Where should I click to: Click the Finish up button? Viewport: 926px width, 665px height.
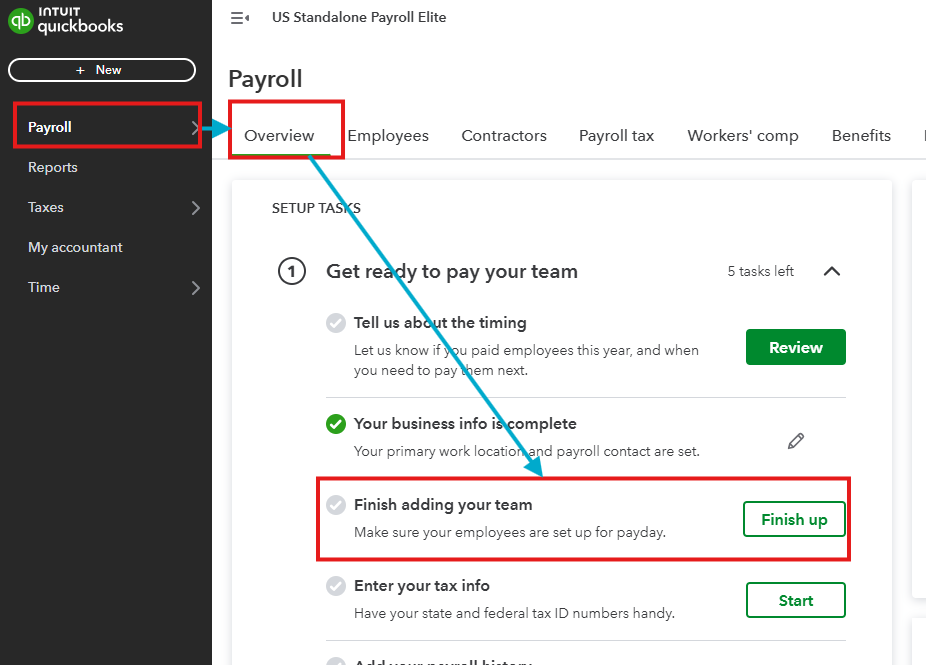pyautogui.click(x=794, y=519)
